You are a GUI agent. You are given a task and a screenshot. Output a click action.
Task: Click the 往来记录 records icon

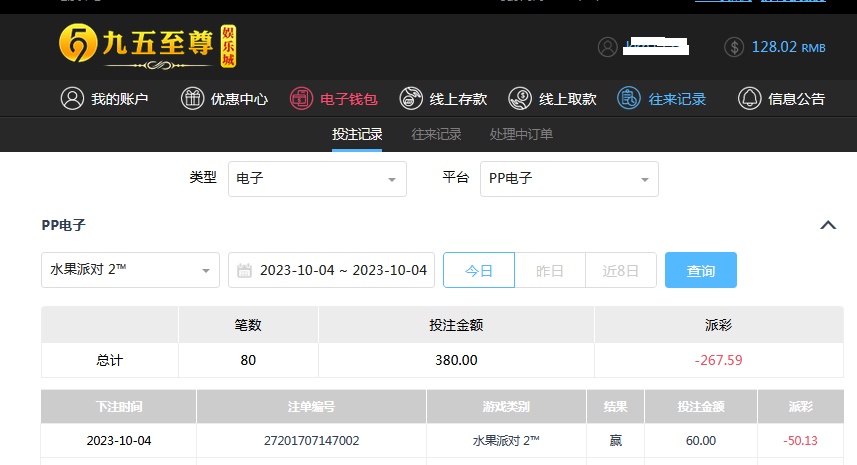[x=629, y=99]
